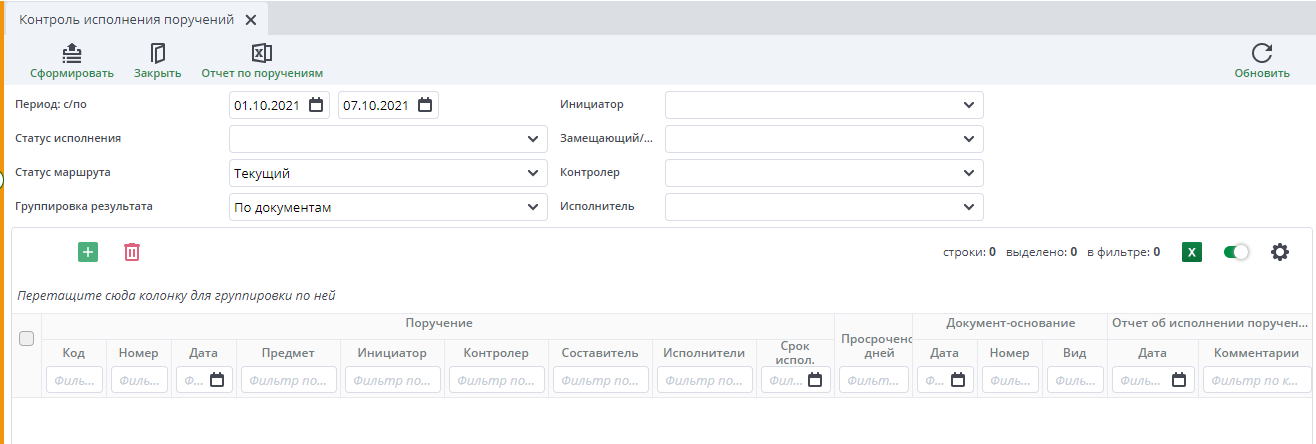Toggle the green switch near gear
The image size is (1316, 444).
point(1236,252)
